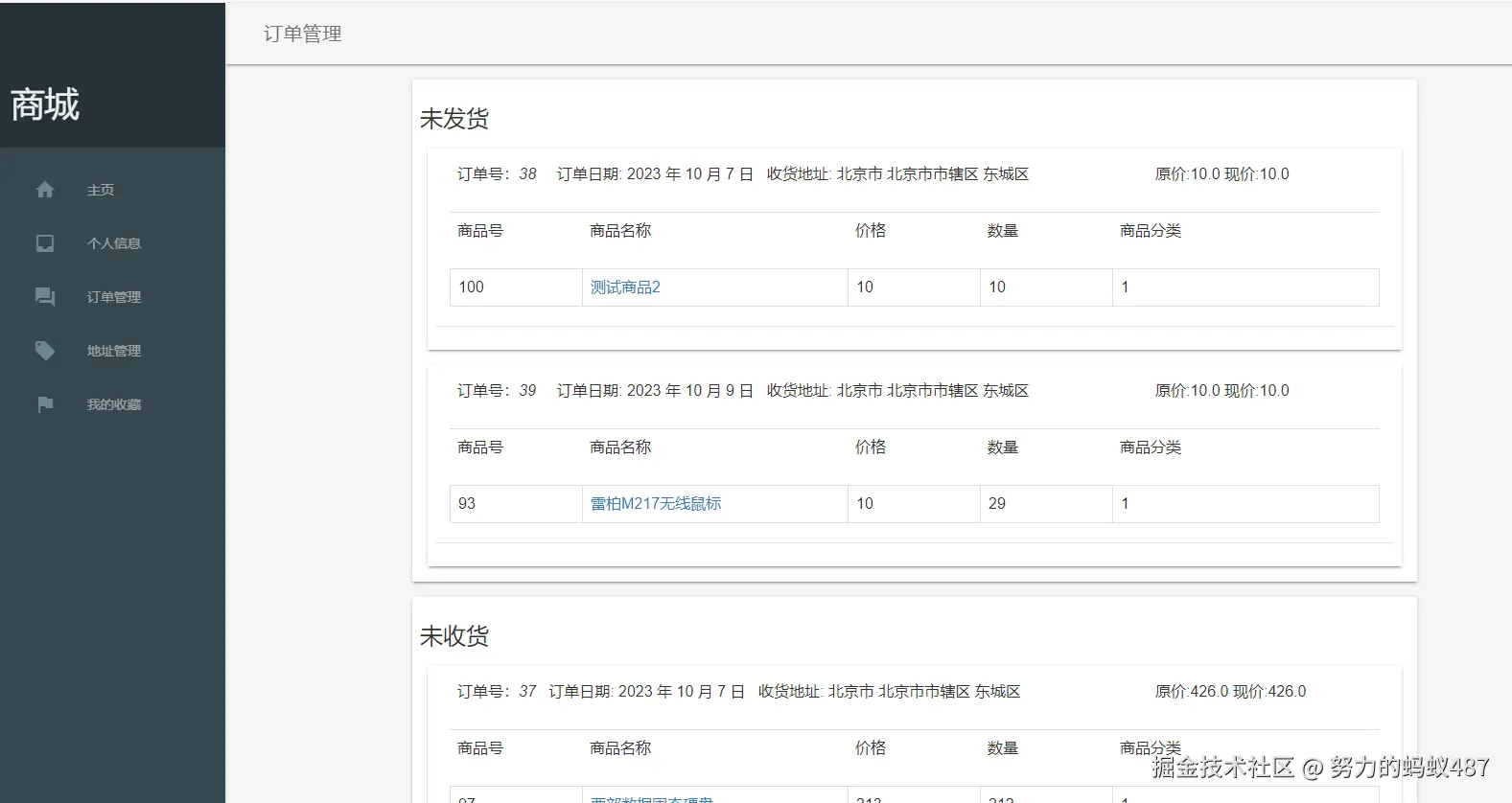
Task: Click 商品分类 header in order 38 table
Action: point(1151,231)
